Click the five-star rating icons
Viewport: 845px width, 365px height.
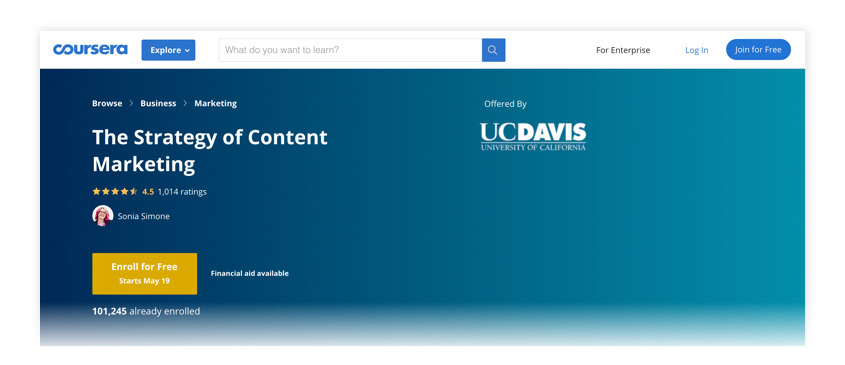[115, 191]
